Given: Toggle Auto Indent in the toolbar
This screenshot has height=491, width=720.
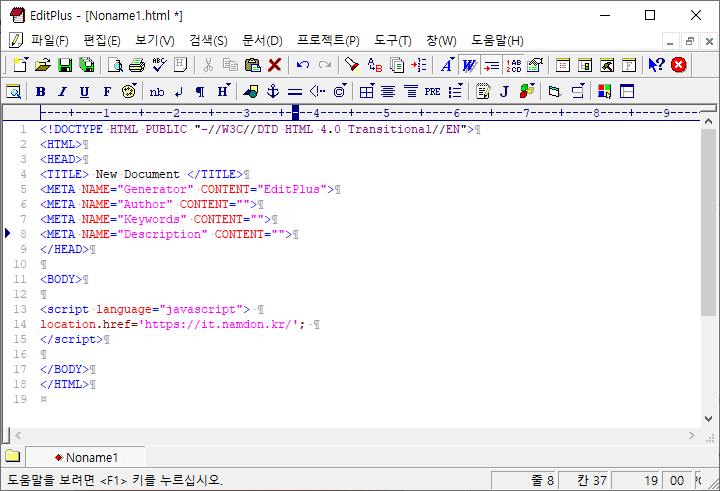Looking at the screenshot, I should 491,65.
